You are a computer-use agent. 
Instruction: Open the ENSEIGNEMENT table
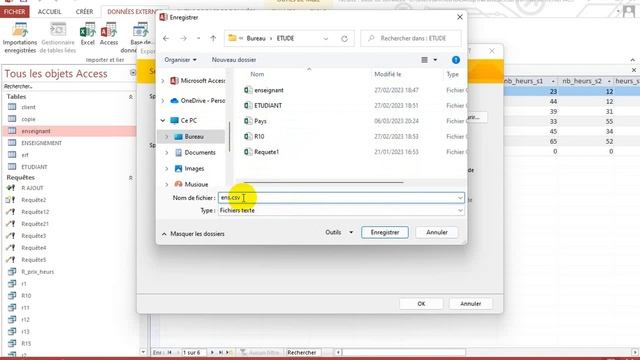(41, 143)
